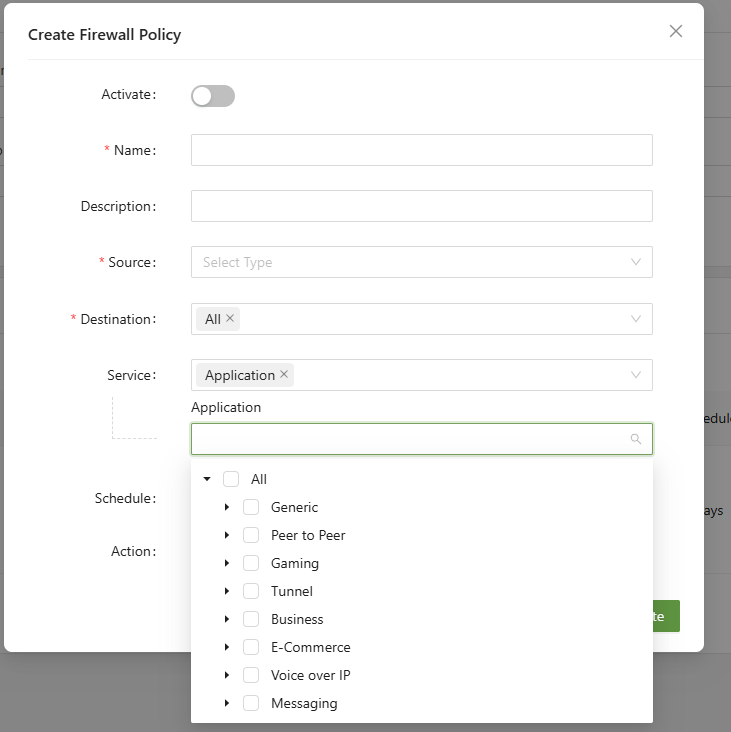Open the Source type dropdown
Viewport: 731px width, 732px height.
tap(421, 262)
